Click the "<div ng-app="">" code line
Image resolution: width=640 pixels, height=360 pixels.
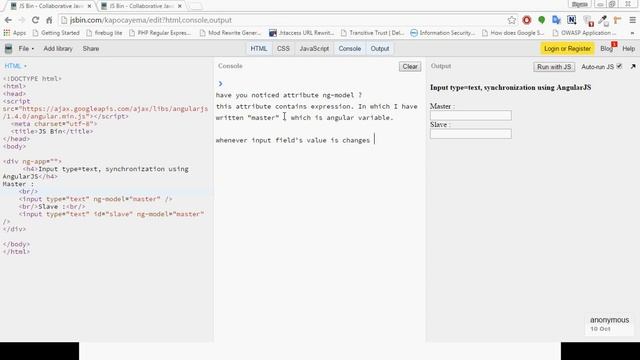32,161
